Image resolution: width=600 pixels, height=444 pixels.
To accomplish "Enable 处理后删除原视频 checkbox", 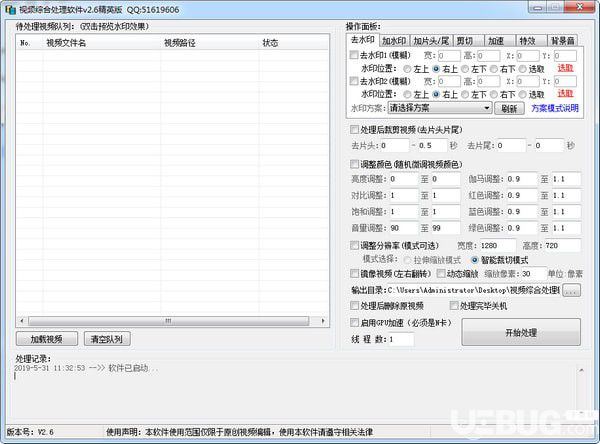I will pos(354,305).
